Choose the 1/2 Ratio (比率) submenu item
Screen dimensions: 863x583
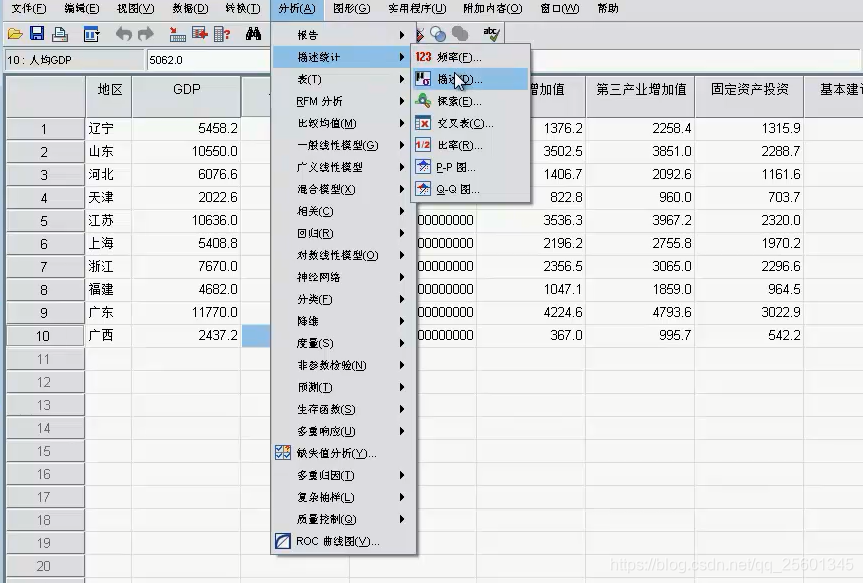point(471,145)
